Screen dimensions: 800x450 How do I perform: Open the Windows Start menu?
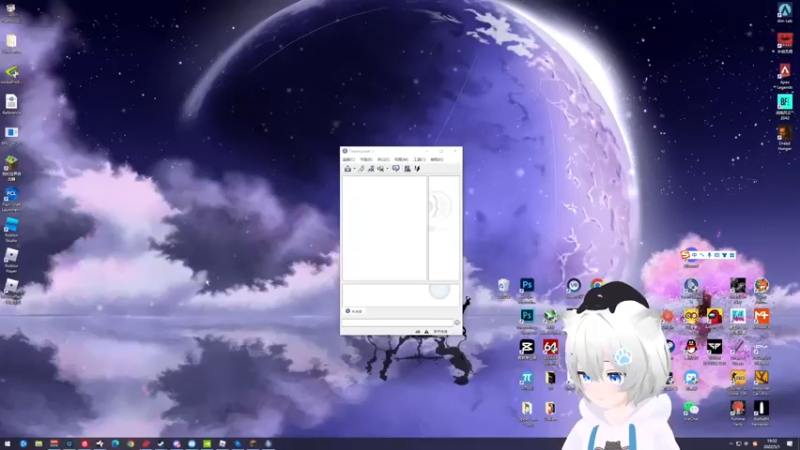(x=7, y=444)
